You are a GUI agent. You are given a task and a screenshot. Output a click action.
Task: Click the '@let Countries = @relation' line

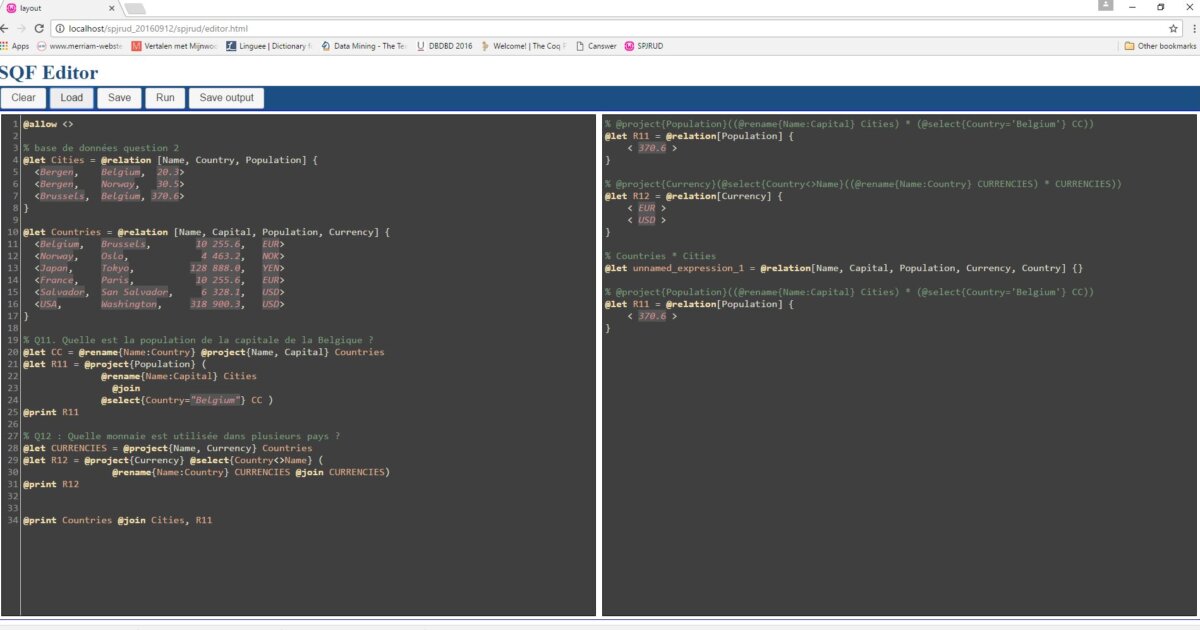click(x=206, y=232)
